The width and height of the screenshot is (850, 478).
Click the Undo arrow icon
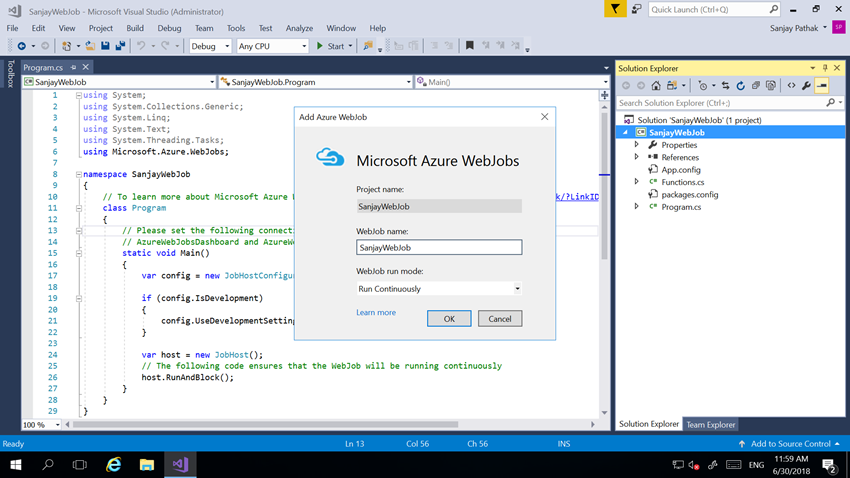[141, 46]
